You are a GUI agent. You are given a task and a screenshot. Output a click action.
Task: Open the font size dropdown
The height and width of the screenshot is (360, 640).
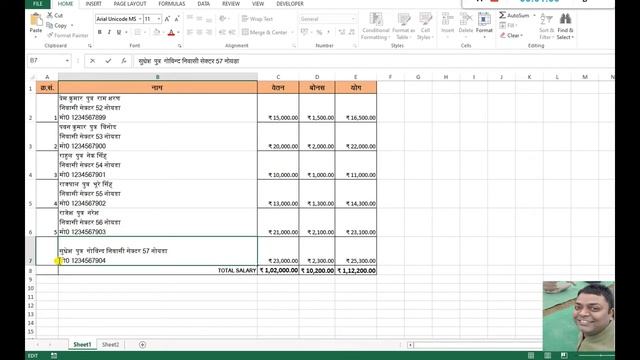159,19
